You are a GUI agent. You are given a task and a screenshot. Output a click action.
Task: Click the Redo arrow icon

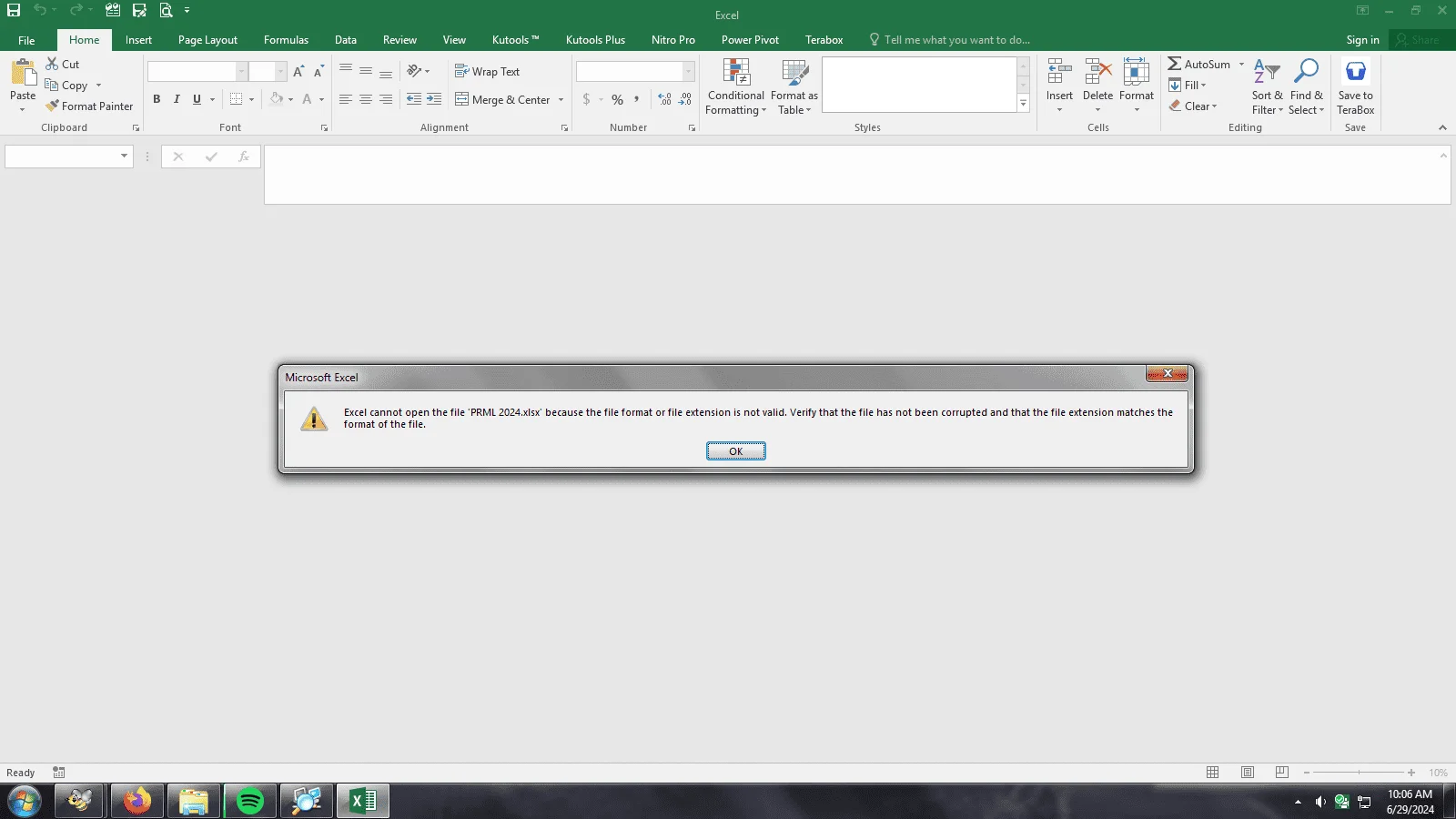tap(76, 10)
